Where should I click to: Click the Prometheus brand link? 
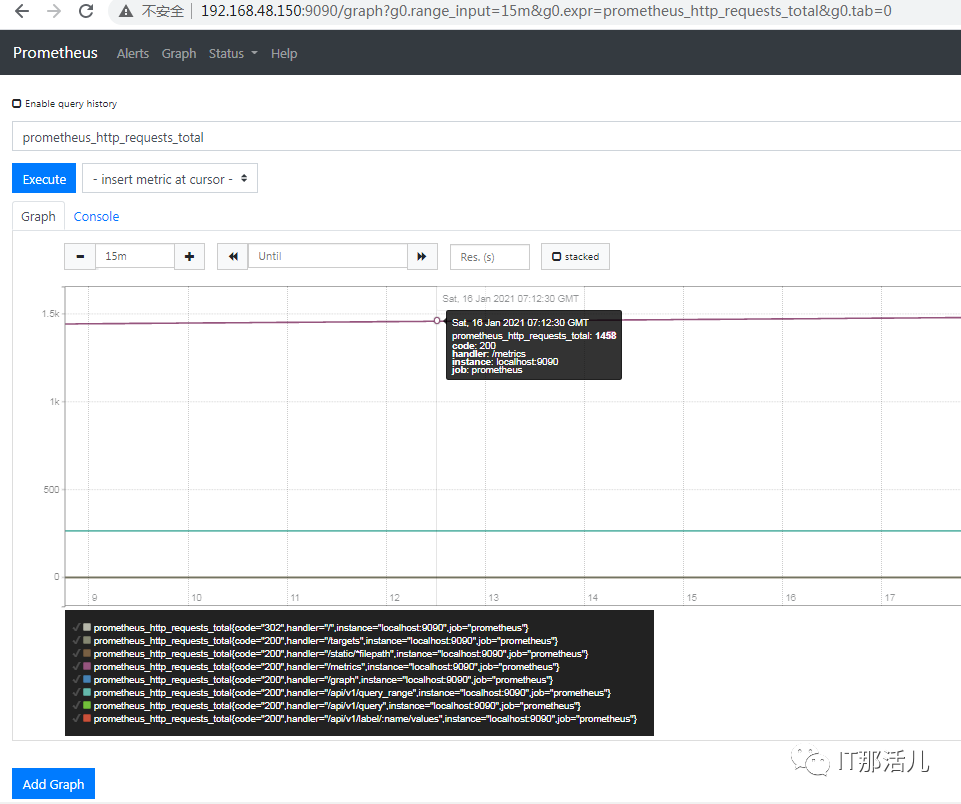(x=55, y=53)
